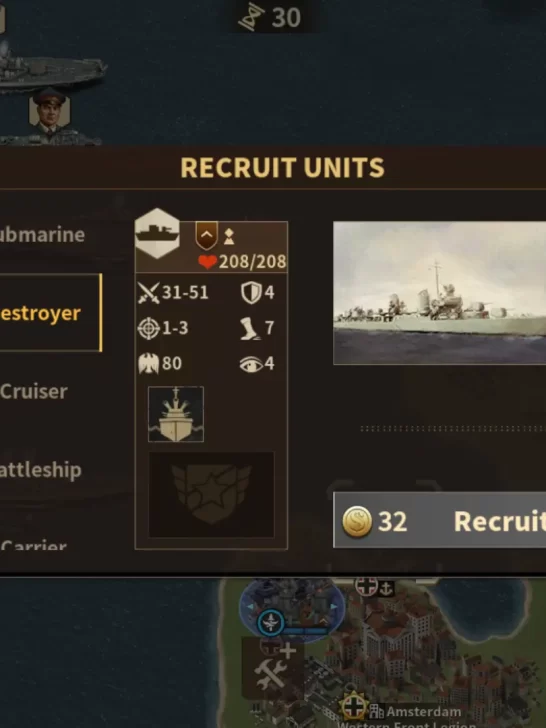Tap the rank chevron badge icon
This screenshot has height=728, width=546.
coord(207,236)
